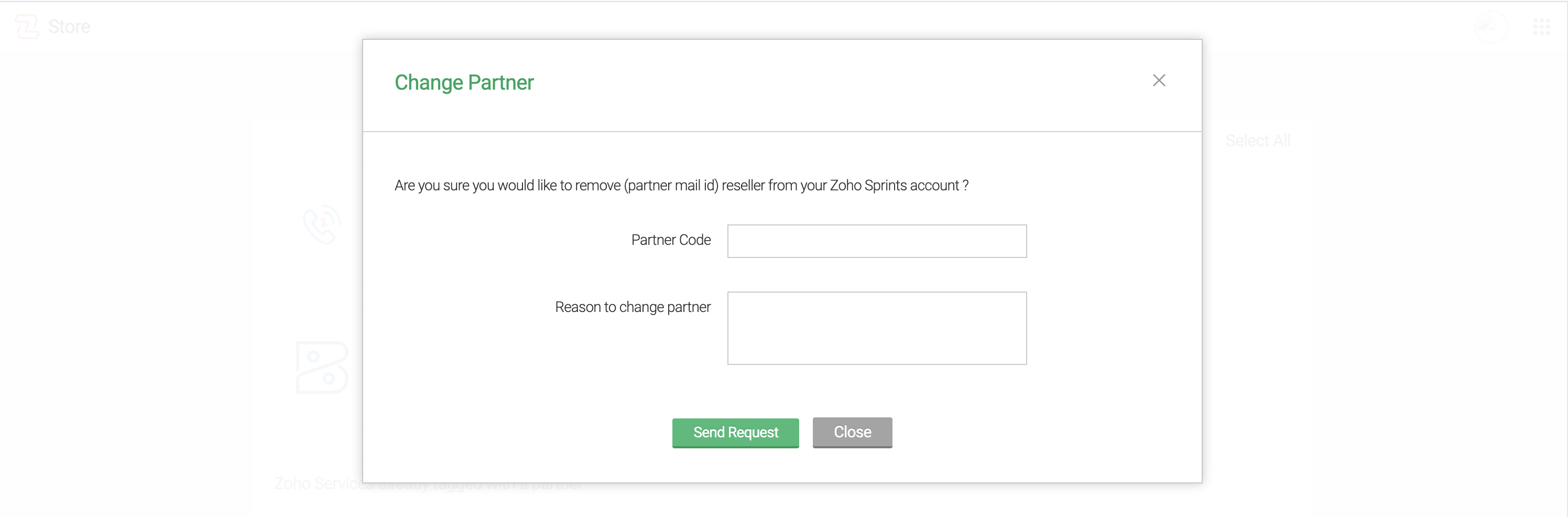The image size is (1568, 517).
Task: Click the faded Select All link
Action: pyautogui.click(x=1258, y=141)
